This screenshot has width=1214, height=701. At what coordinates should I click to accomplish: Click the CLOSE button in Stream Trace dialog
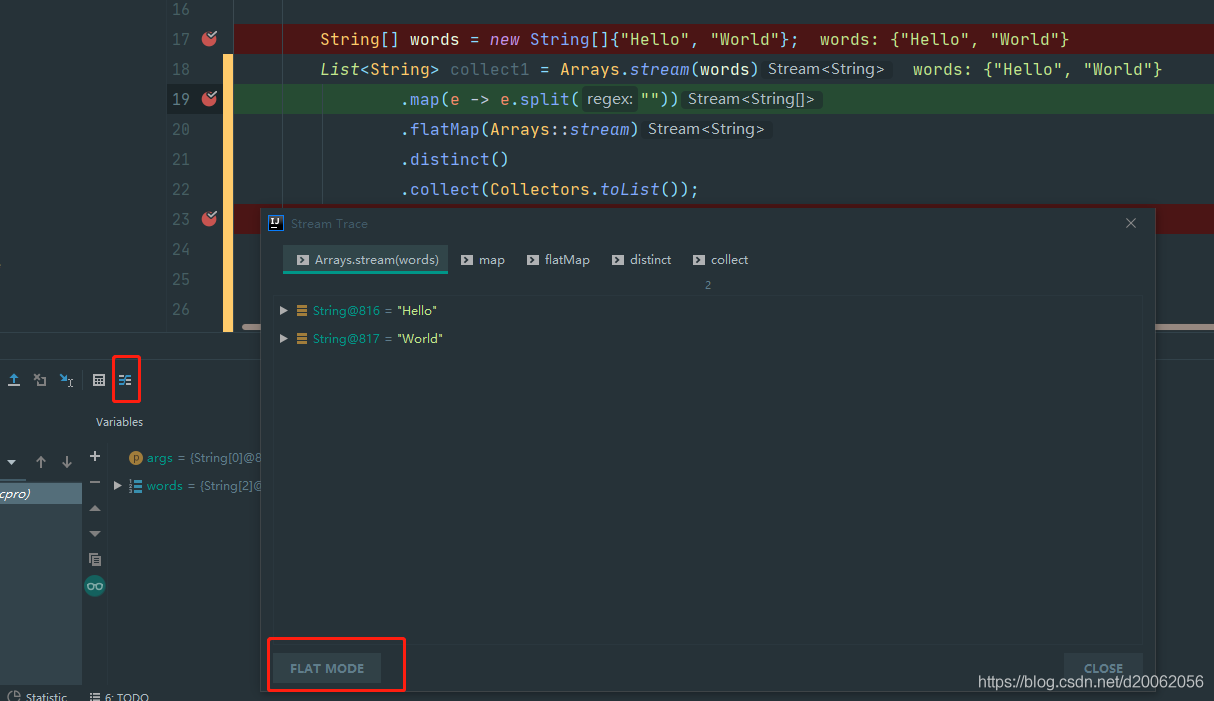pos(1102,668)
